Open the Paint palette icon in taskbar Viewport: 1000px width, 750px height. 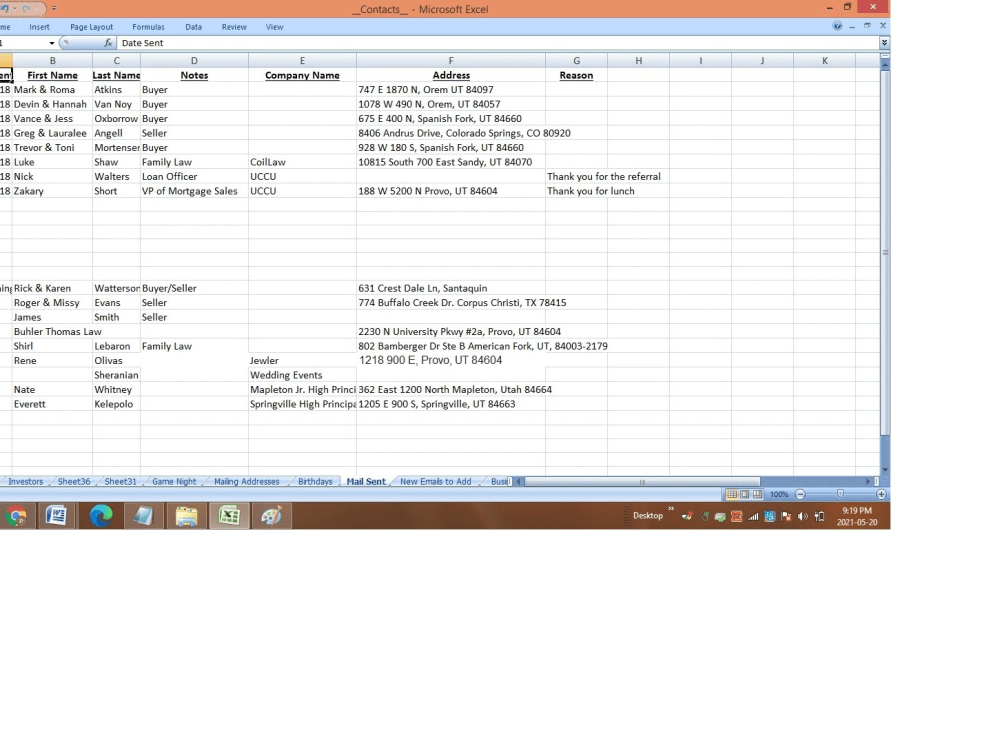[x=272, y=515]
